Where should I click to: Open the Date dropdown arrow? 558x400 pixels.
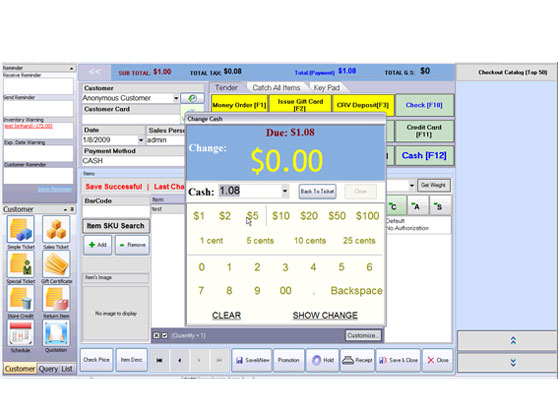point(141,140)
